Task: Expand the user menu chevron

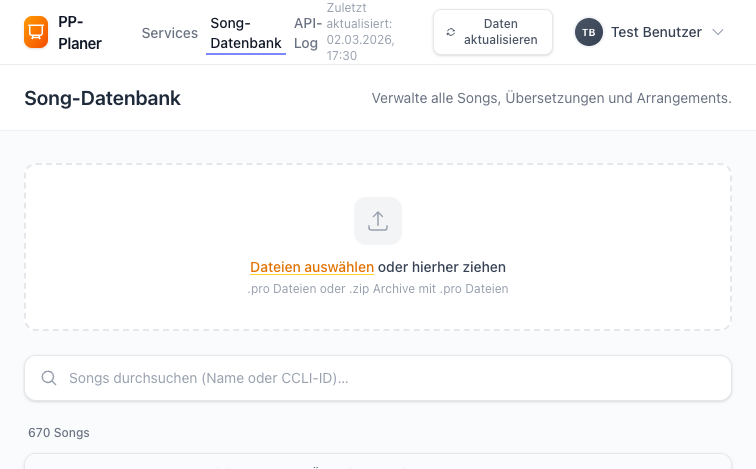Action: [717, 32]
